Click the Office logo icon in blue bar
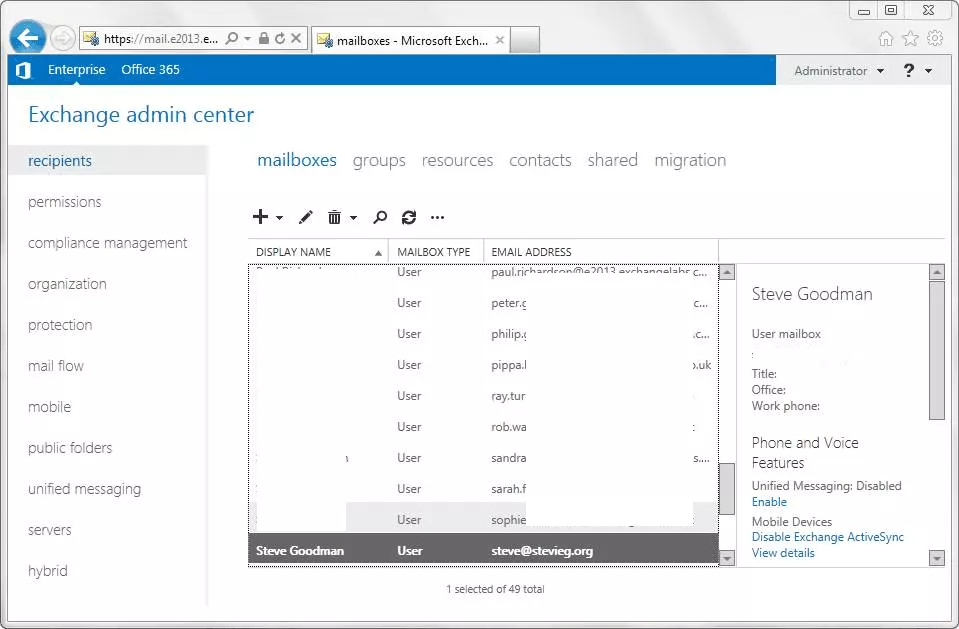 [23, 70]
